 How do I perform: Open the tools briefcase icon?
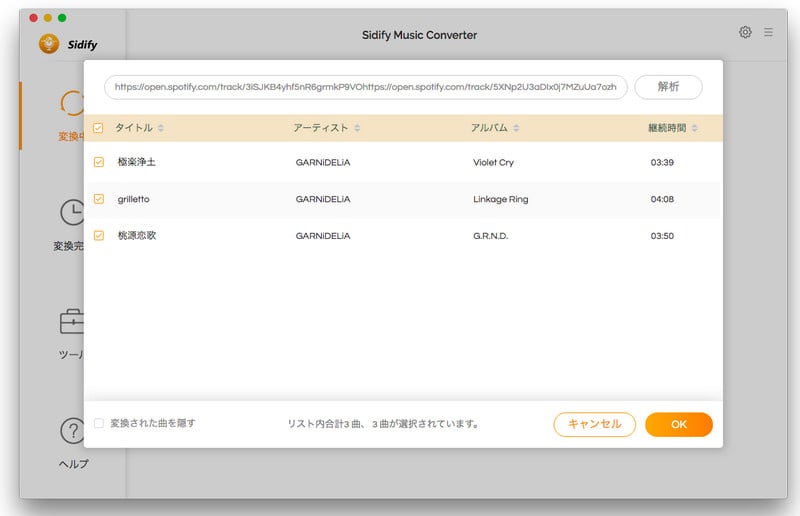coord(72,322)
